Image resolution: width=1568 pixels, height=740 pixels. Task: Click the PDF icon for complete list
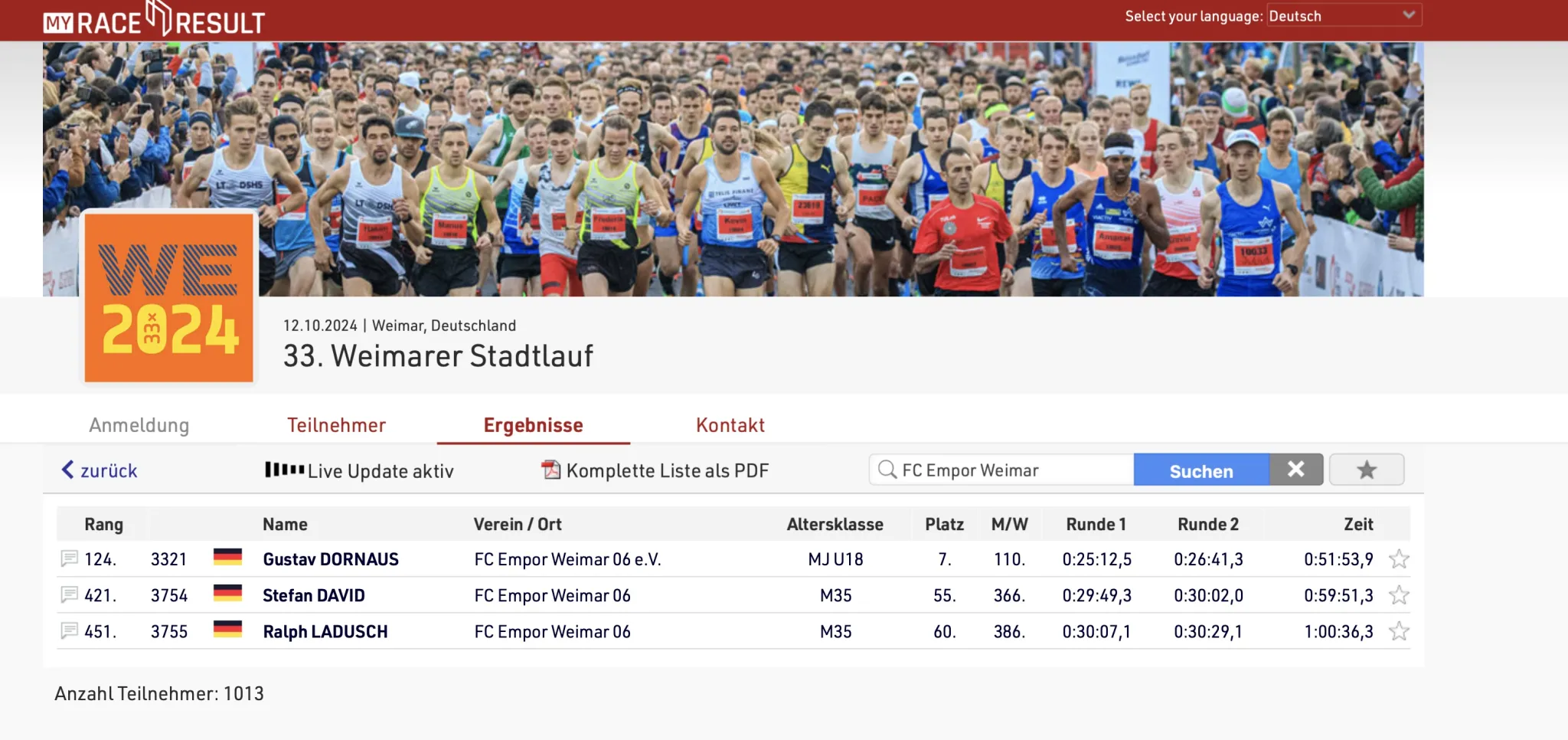coord(550,470)
